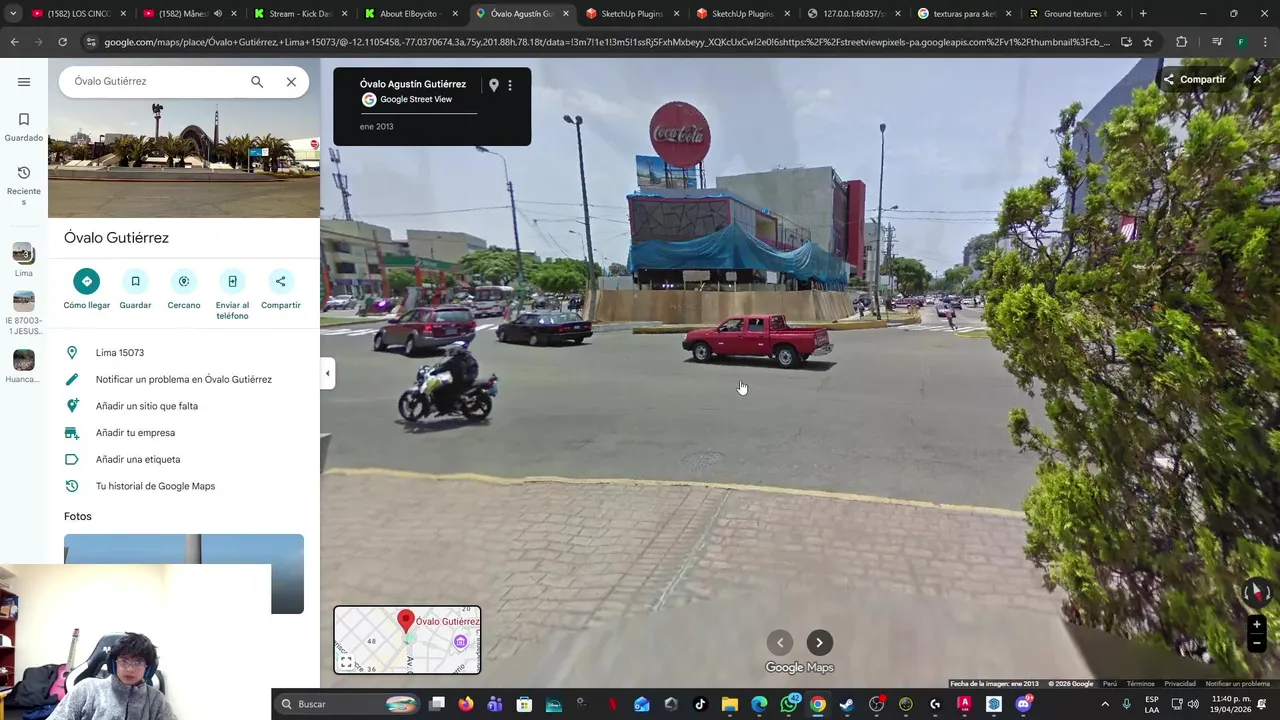
Task: Switch to the LOS CINCO YouTube tab
Action: [x=78, y=14]
